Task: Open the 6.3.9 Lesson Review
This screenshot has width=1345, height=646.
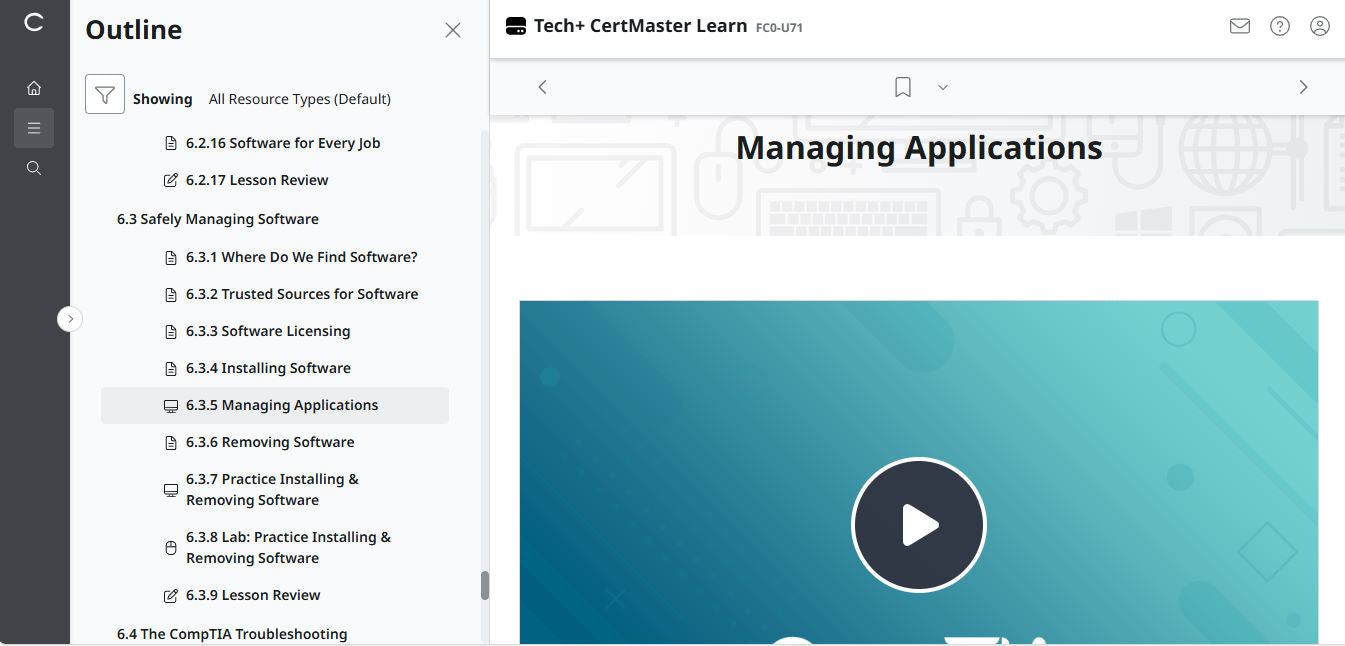Action: (253, 594)
